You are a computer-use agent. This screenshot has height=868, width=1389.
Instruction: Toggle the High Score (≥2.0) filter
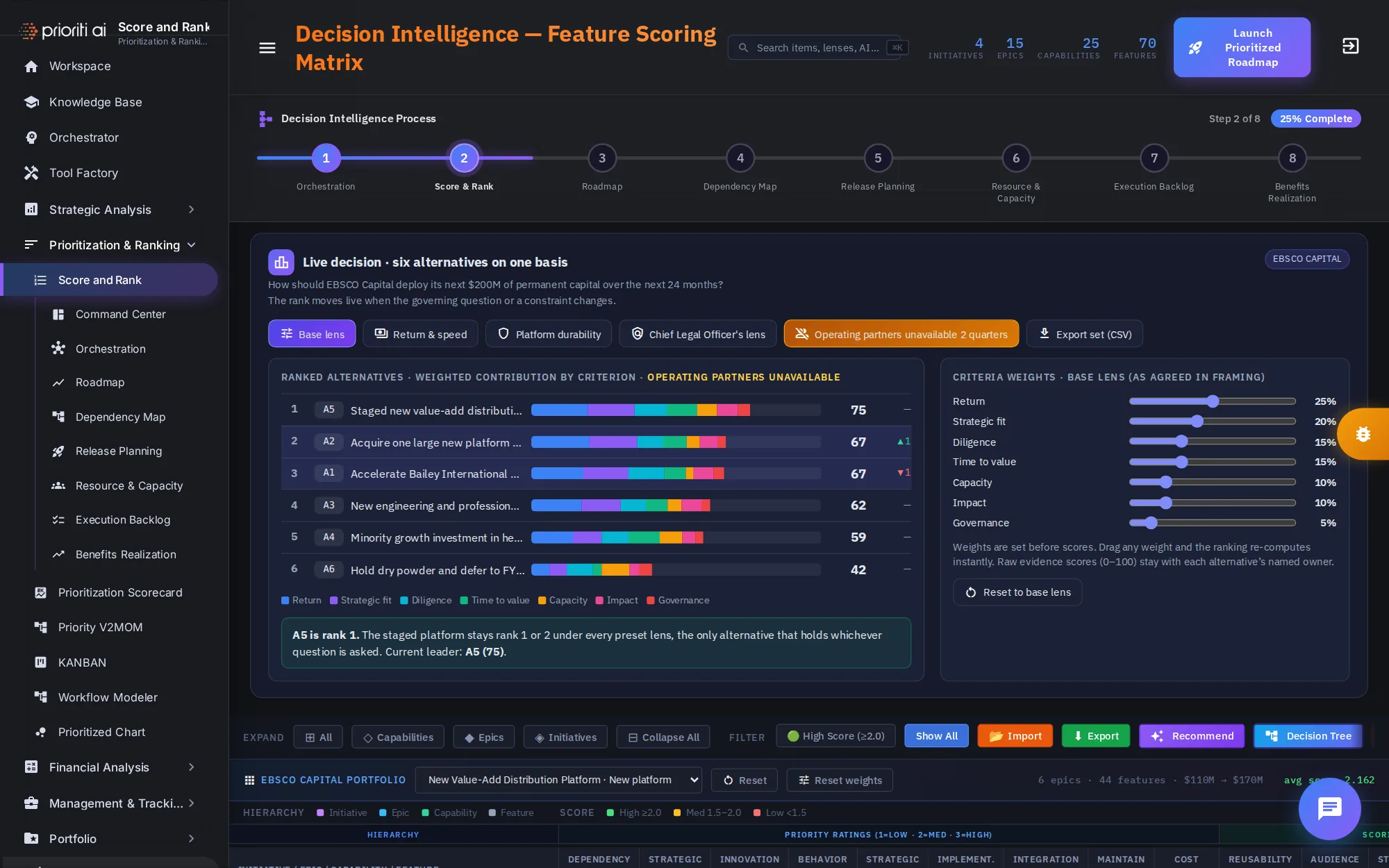pyautogui.click(x=835, y=736)
